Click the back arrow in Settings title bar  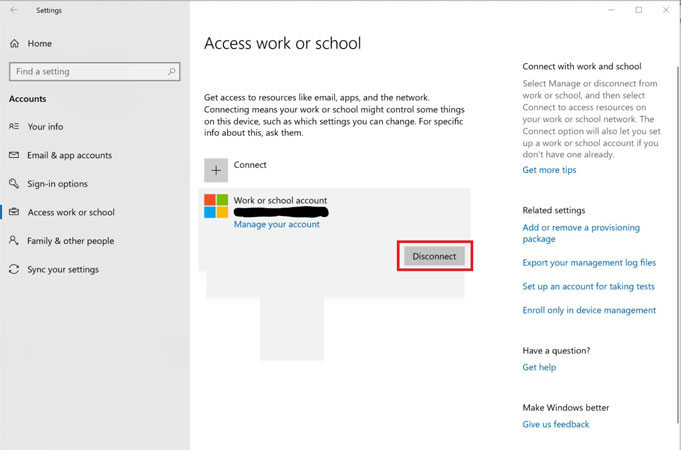point(12,10)
